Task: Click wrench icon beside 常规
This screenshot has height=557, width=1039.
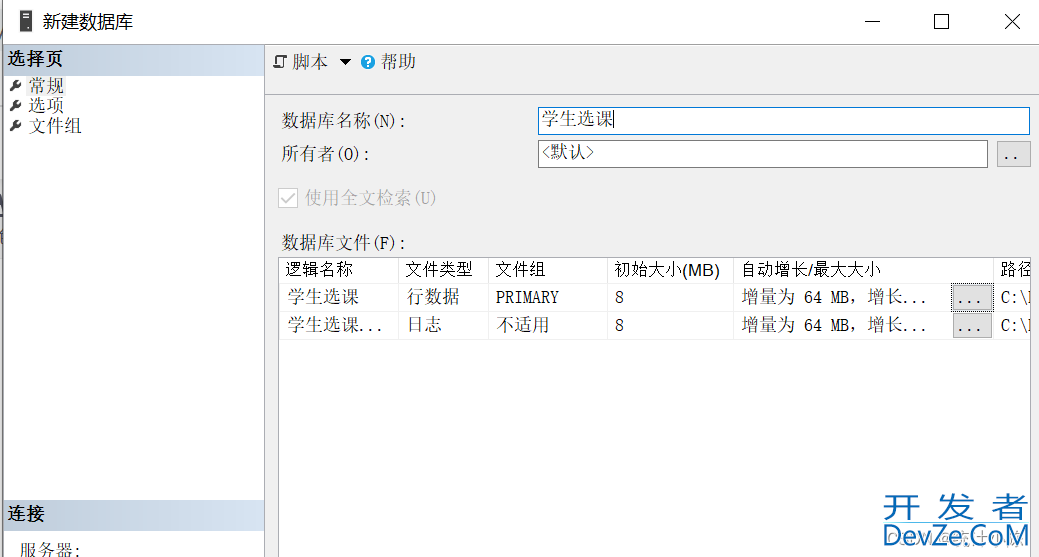Action: [15, 86]
